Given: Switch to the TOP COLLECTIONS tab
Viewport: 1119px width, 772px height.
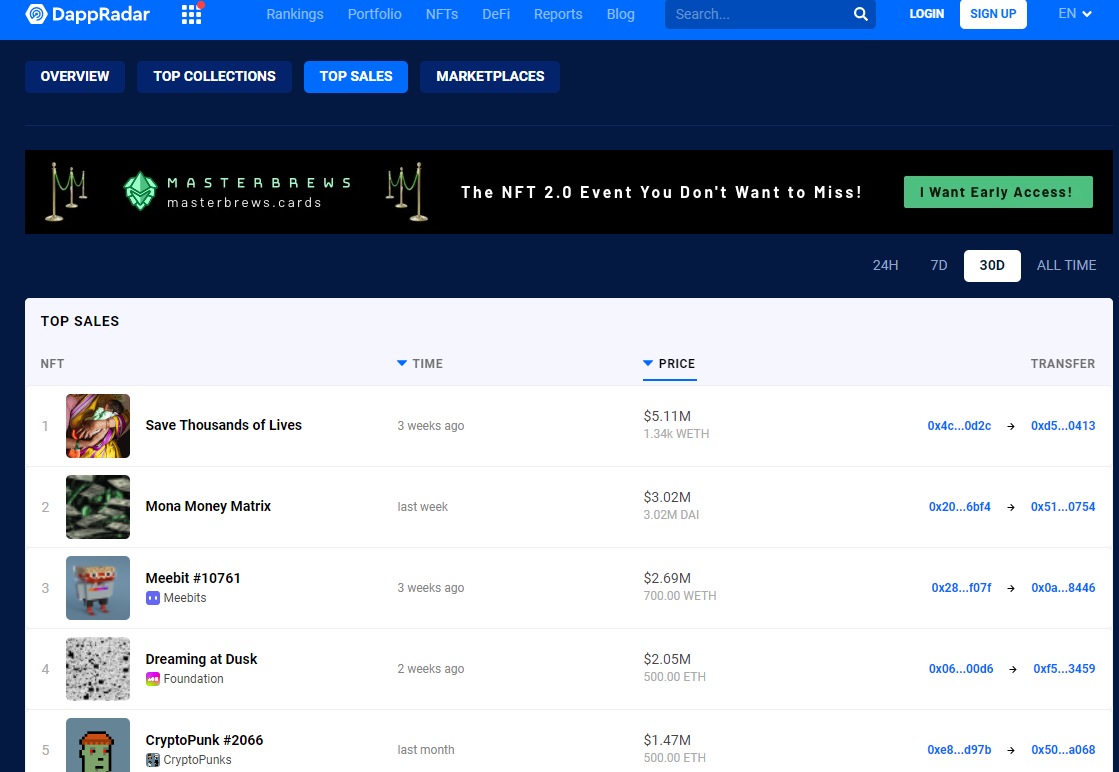Looking at the screenshot, I should [214, 77].
